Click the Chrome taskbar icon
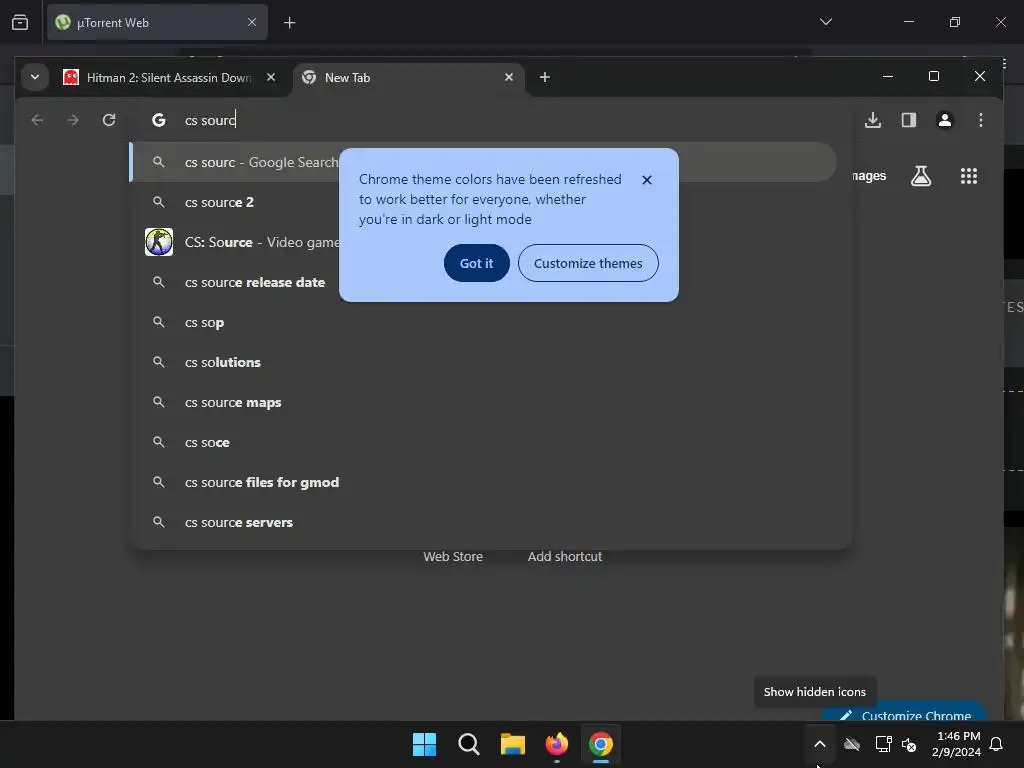 click(601, 744)
